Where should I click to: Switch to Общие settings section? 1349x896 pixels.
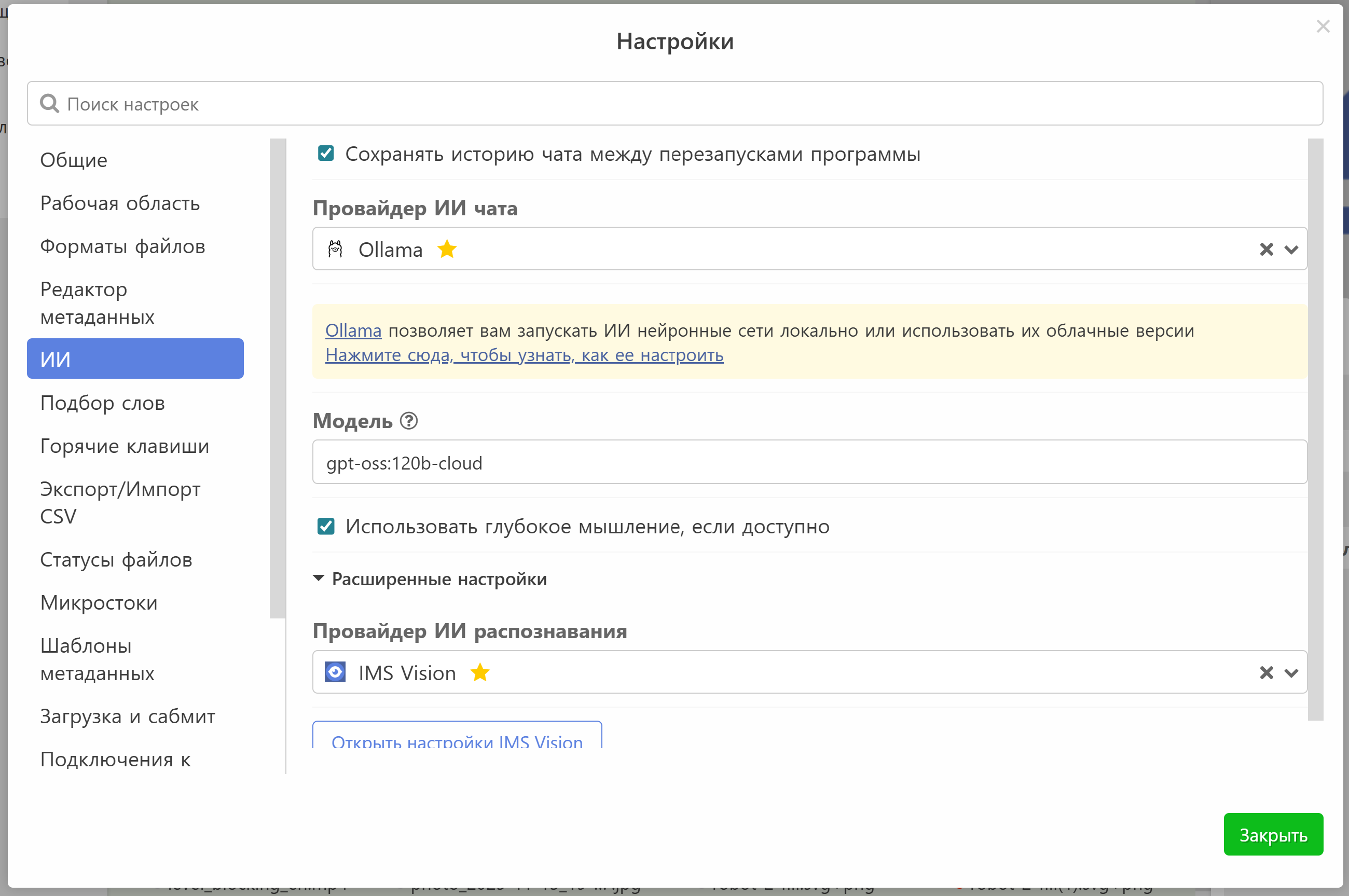(74, 159)
